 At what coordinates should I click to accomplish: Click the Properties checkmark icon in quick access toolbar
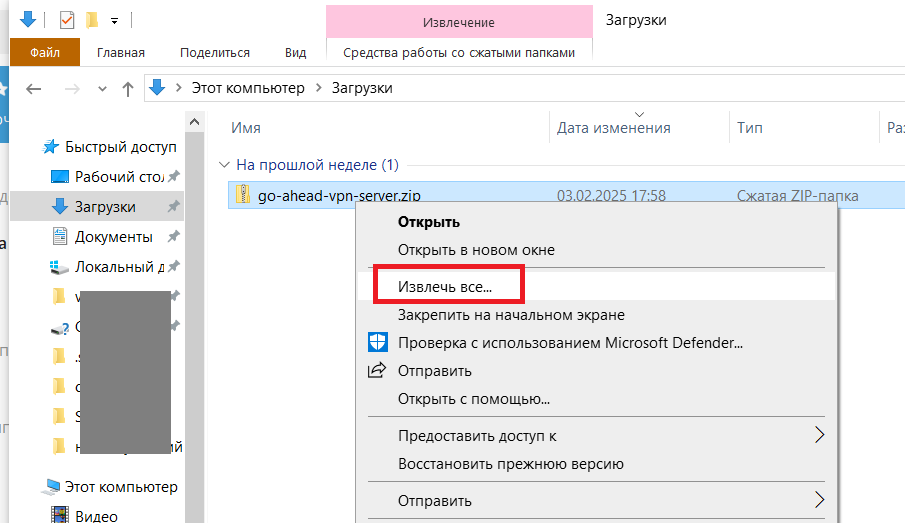(x=67, y=20)
